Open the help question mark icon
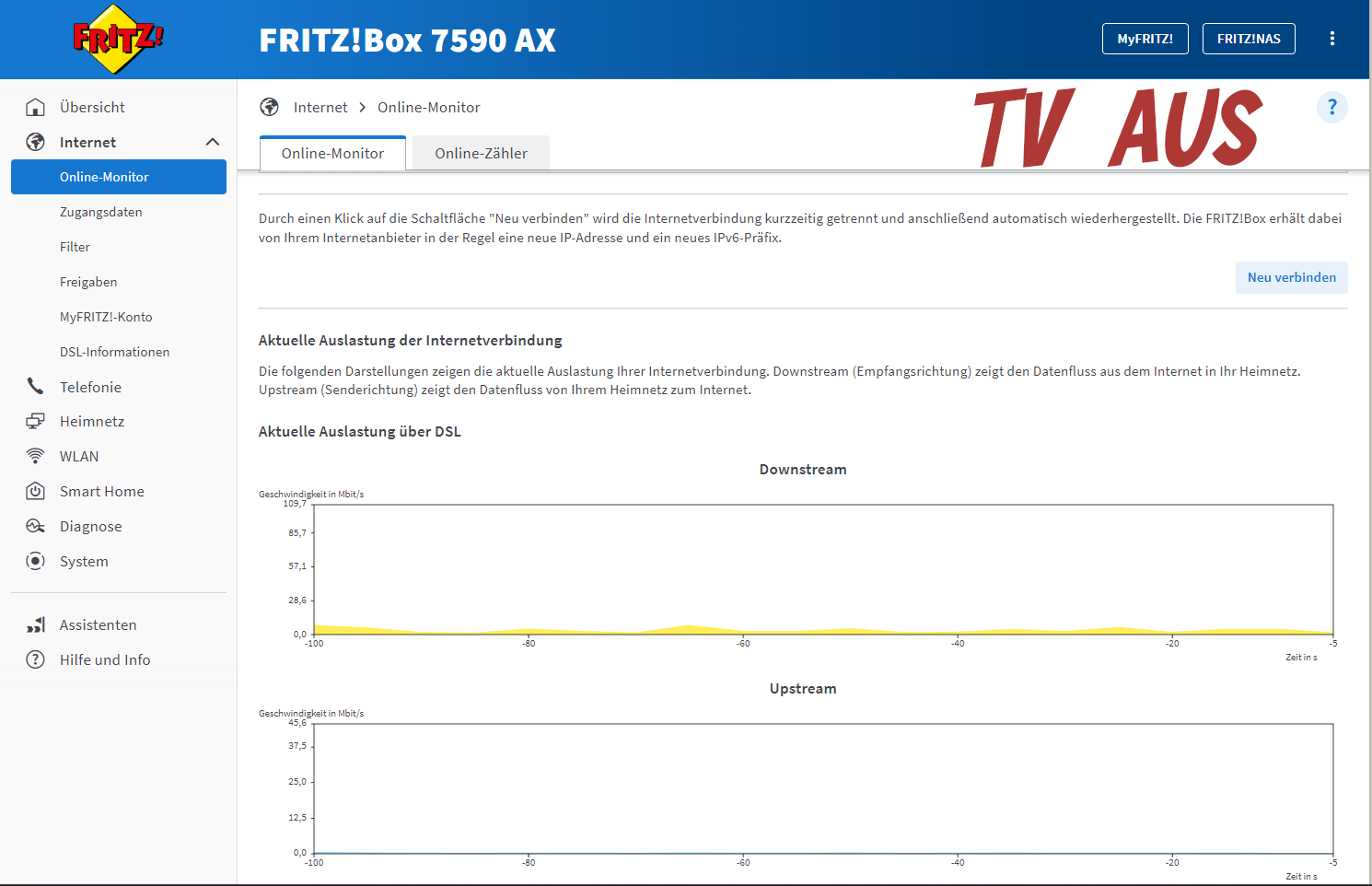Screen dimensions: 1372x886 pos(1331,107)
